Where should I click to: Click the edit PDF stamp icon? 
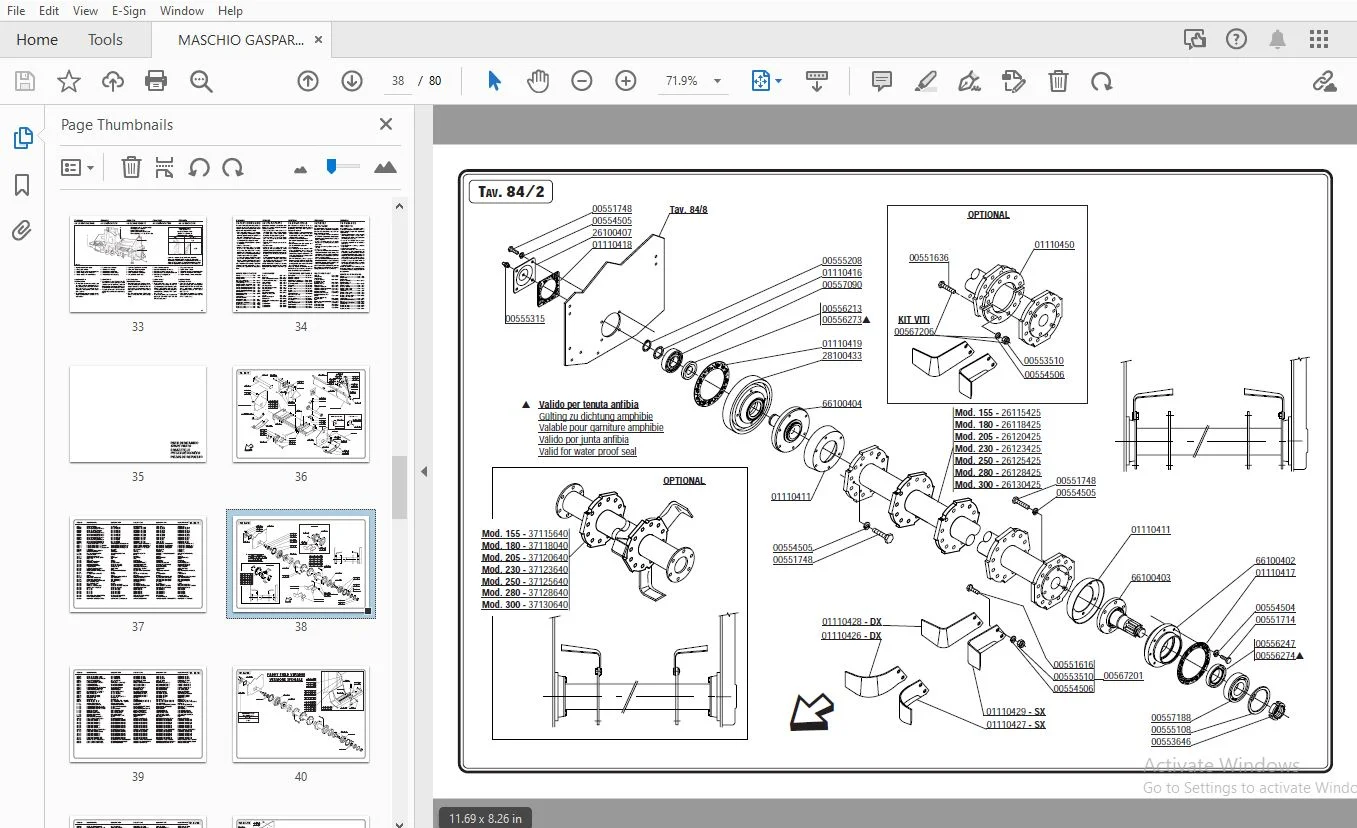[x=1014, y=81]
